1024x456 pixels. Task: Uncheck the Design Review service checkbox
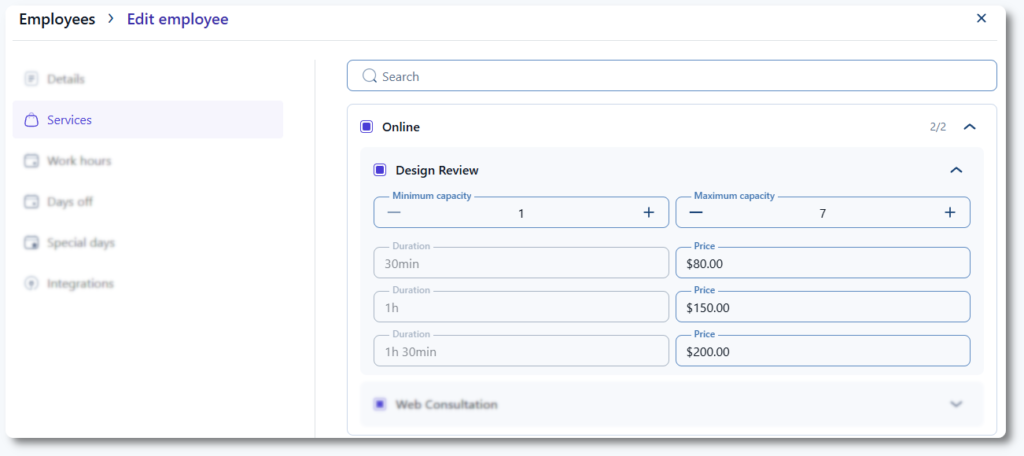coord(380,170)
